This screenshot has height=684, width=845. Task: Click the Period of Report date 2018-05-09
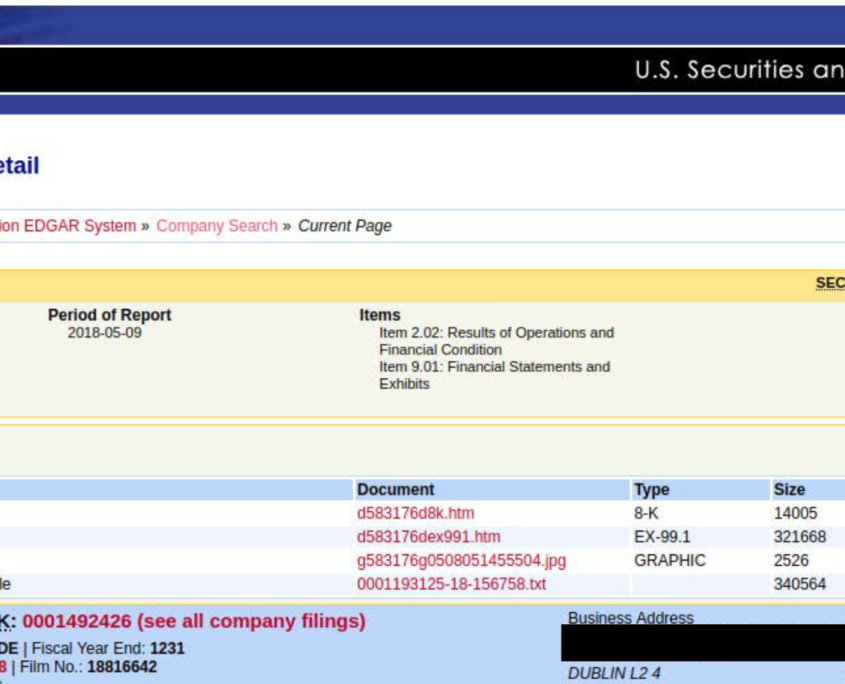(x=105, y=333)
